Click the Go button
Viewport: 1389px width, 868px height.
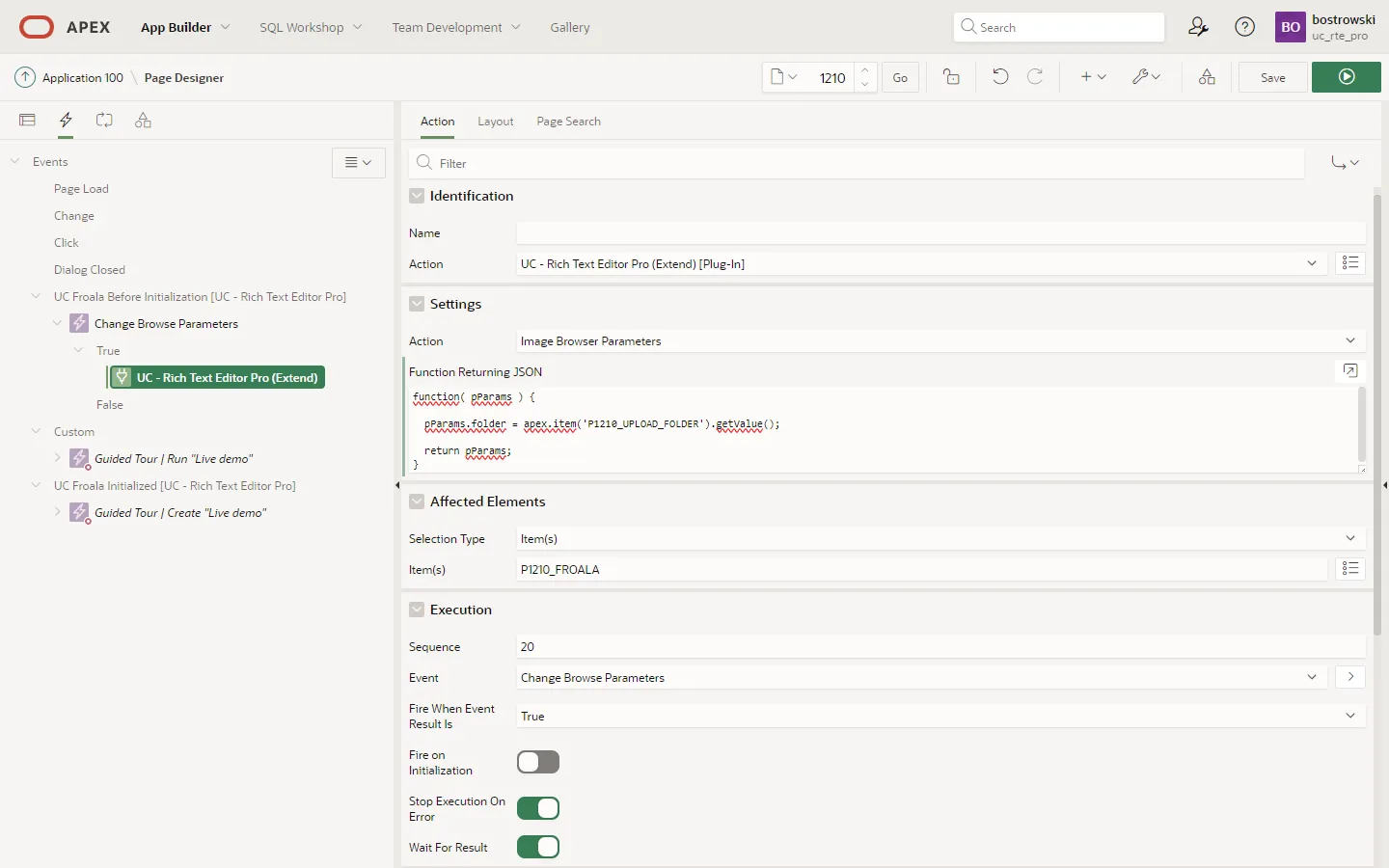click(x=900, y=77)
